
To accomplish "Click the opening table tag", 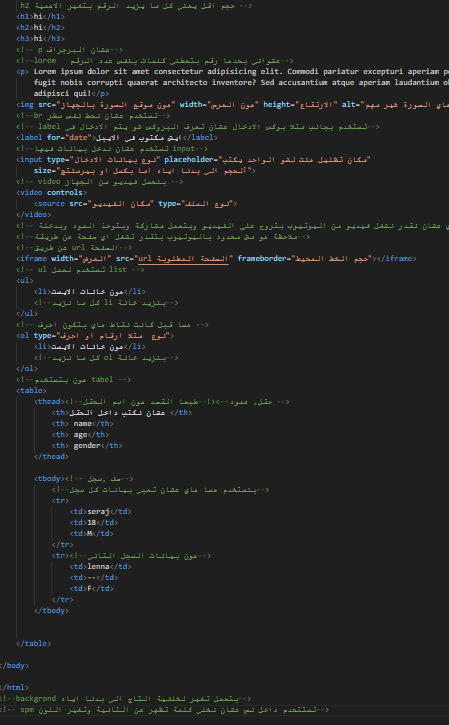I will 31,391.
